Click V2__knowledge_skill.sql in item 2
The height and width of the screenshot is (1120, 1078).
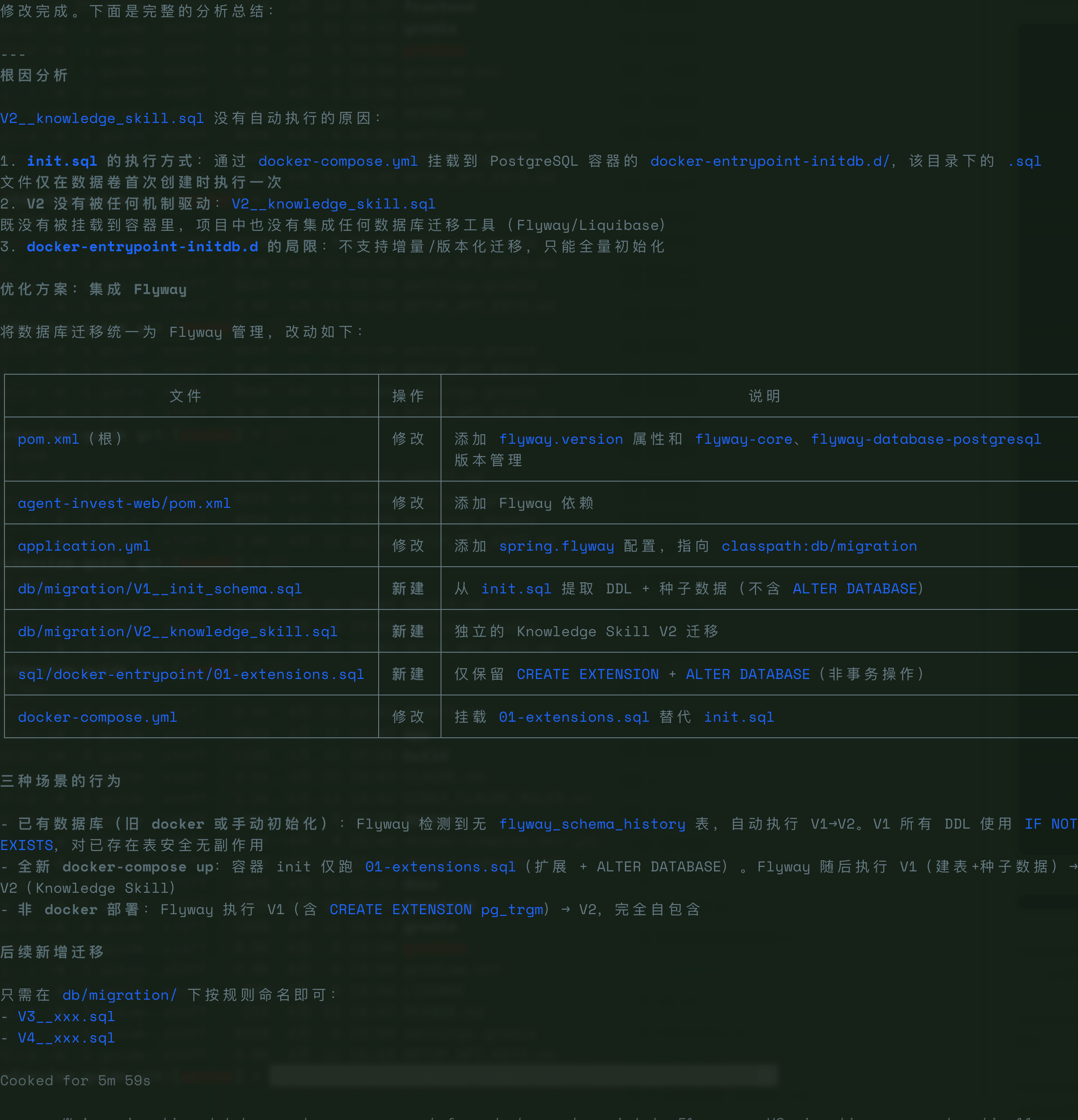click(334, 204)
